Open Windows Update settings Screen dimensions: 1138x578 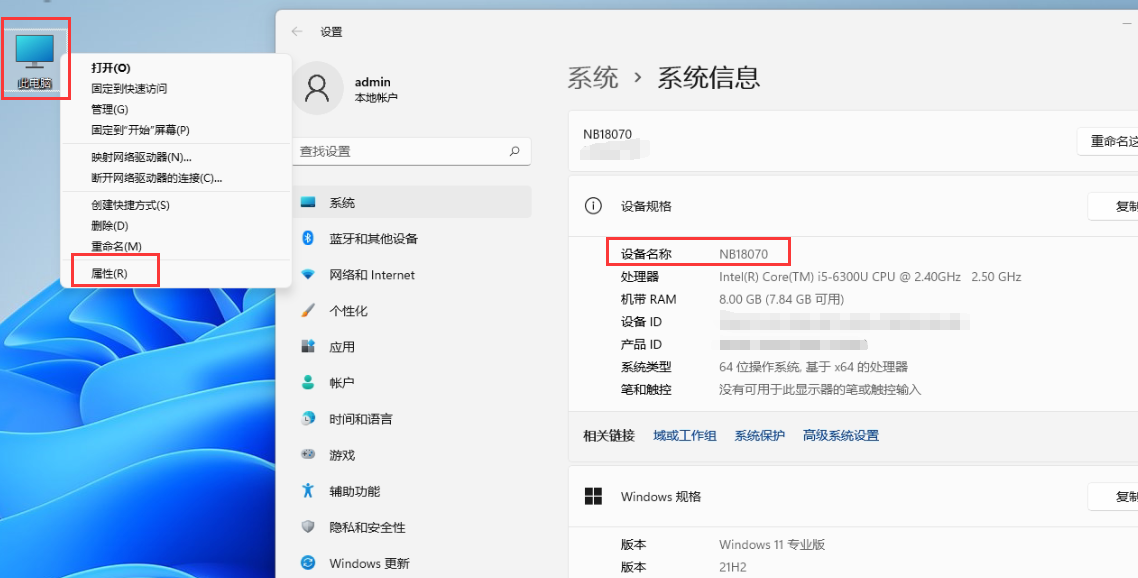pos(369,563)
